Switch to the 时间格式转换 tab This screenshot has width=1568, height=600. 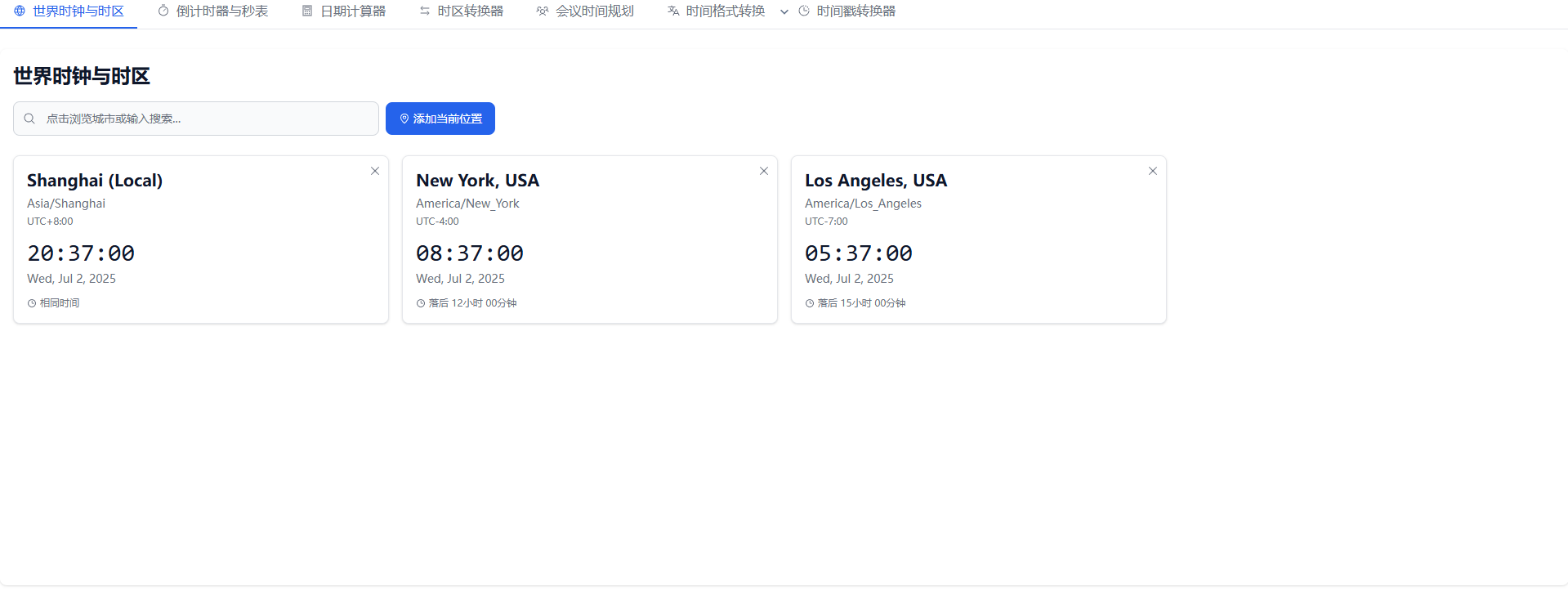click(x=716, y=11)
